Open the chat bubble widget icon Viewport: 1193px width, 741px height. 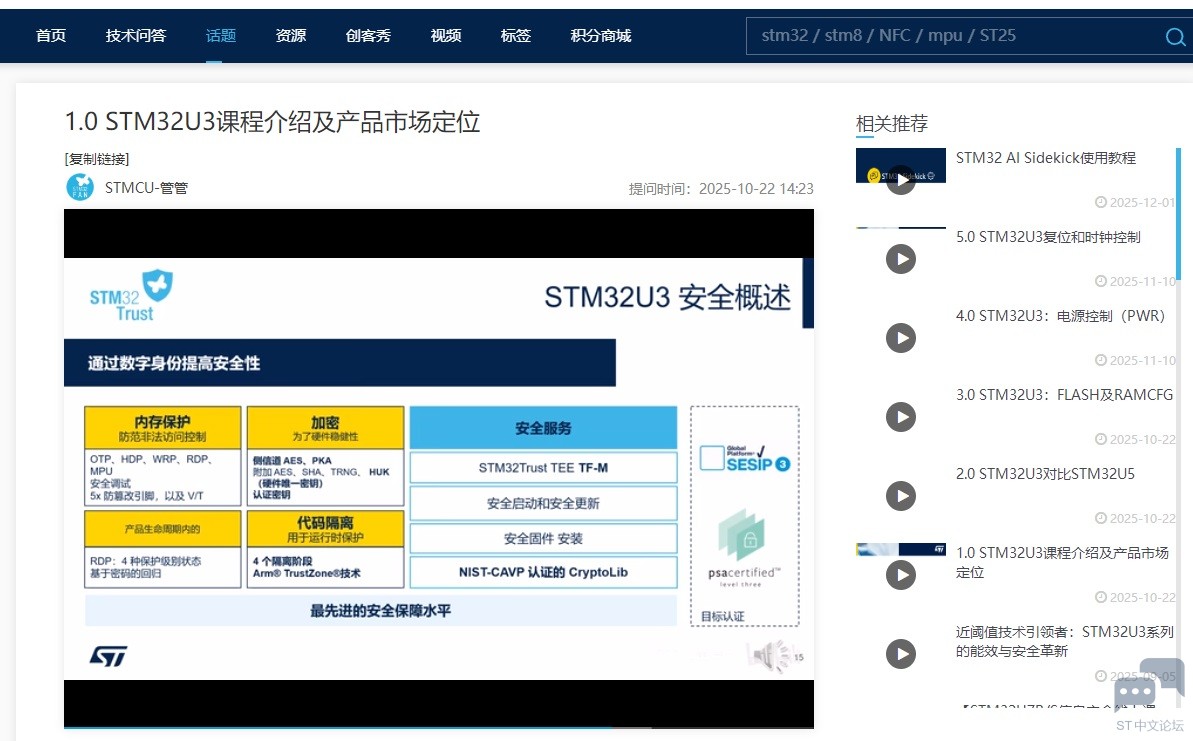1148,684
